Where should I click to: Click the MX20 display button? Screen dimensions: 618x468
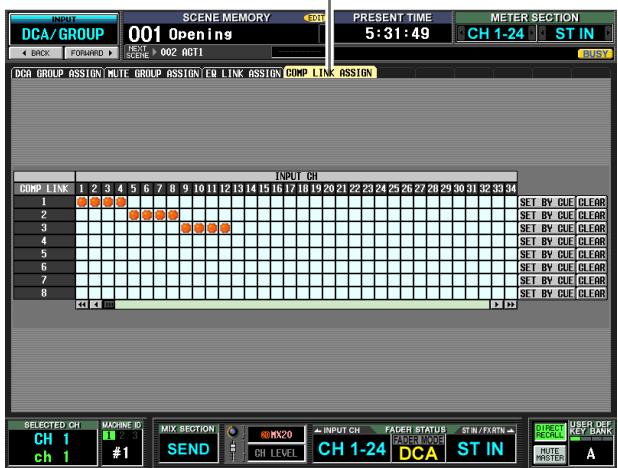276,434
